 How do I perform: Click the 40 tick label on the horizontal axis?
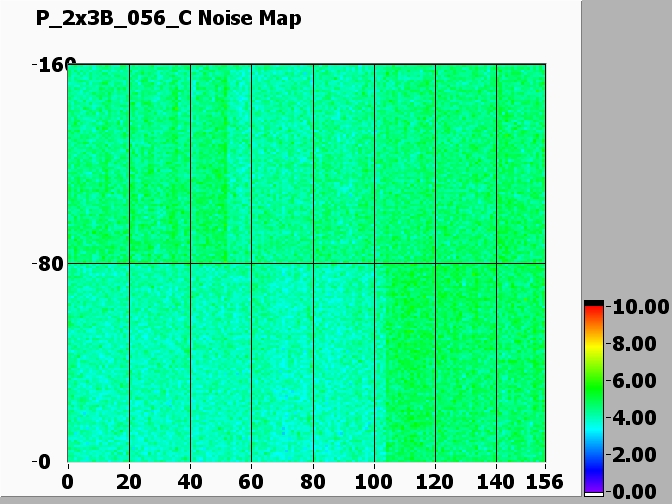190,481
